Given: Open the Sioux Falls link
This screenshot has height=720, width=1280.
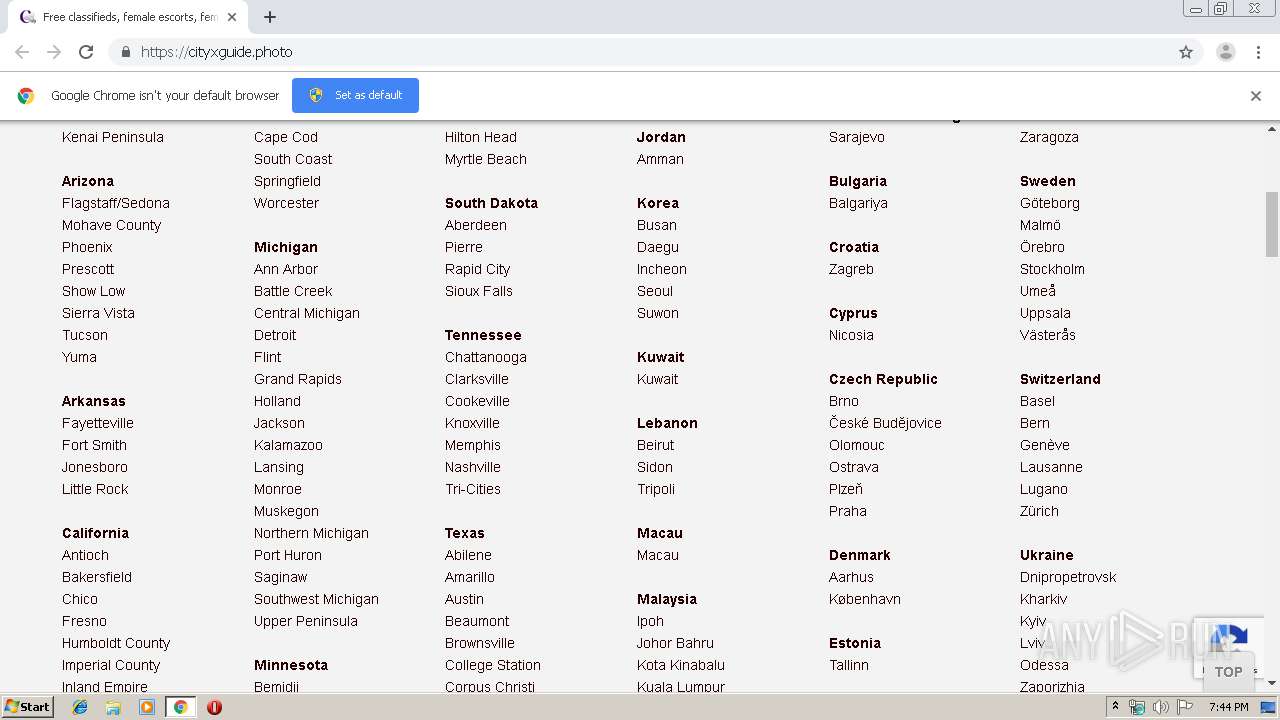Looking at the screenshot, I should (x=479, y=291).
